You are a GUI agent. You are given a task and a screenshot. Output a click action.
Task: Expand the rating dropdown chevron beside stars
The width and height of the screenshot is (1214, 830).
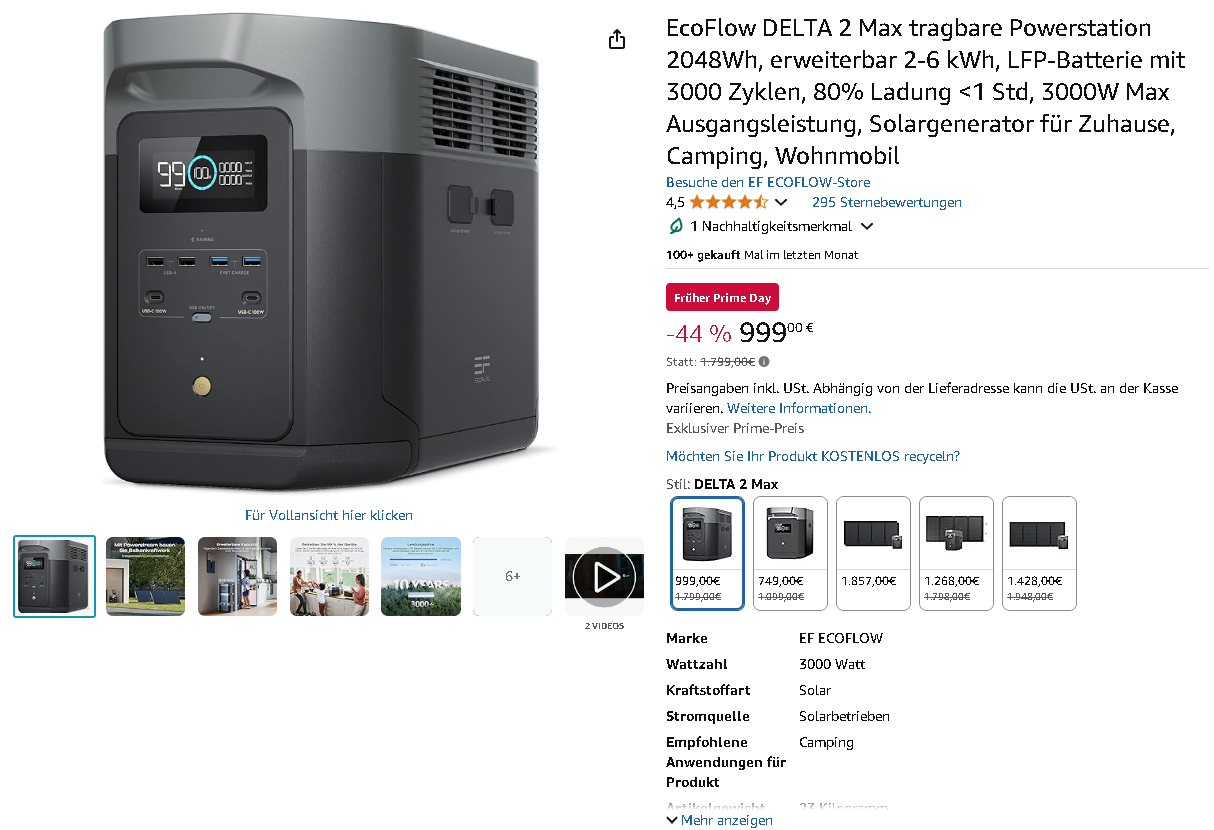coord(781,202)
